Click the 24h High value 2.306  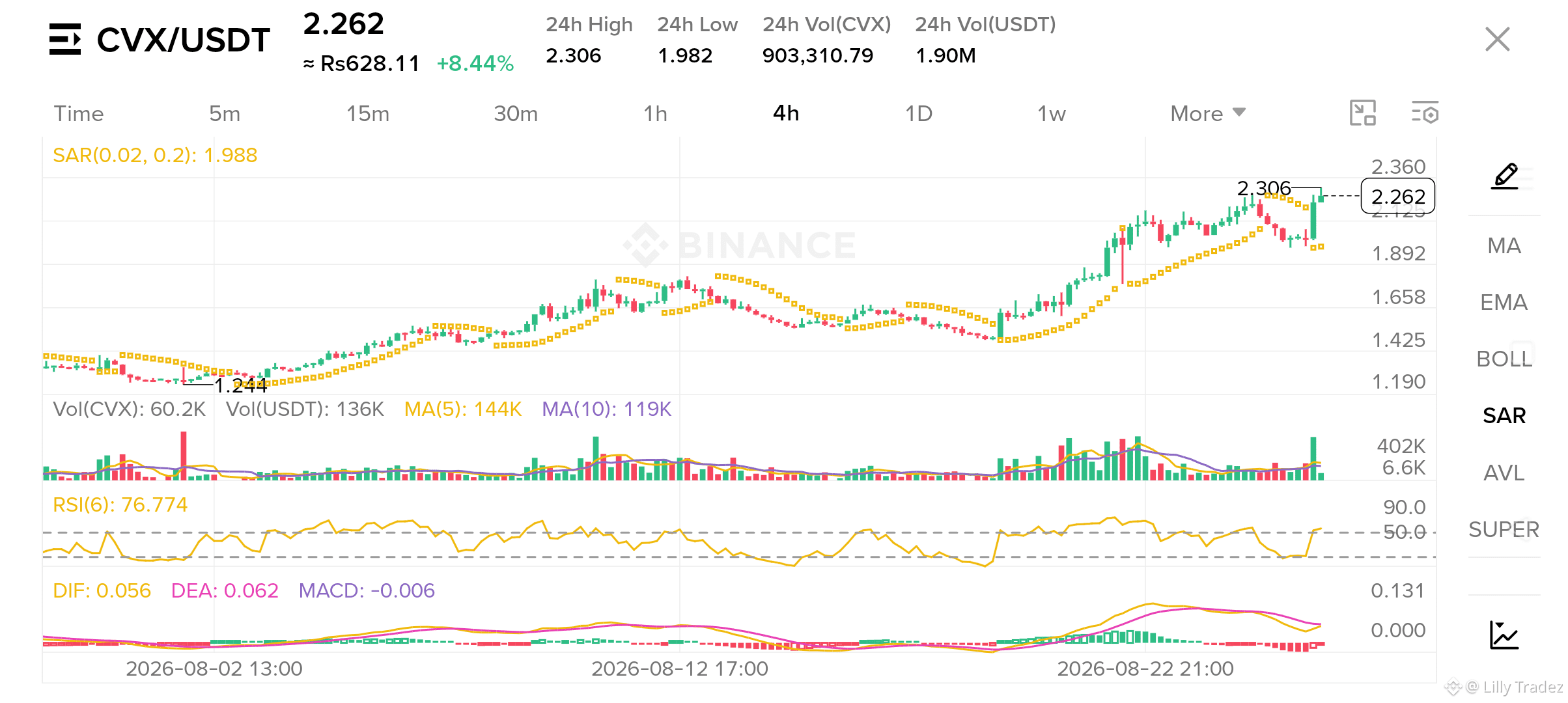click(574, 55)
